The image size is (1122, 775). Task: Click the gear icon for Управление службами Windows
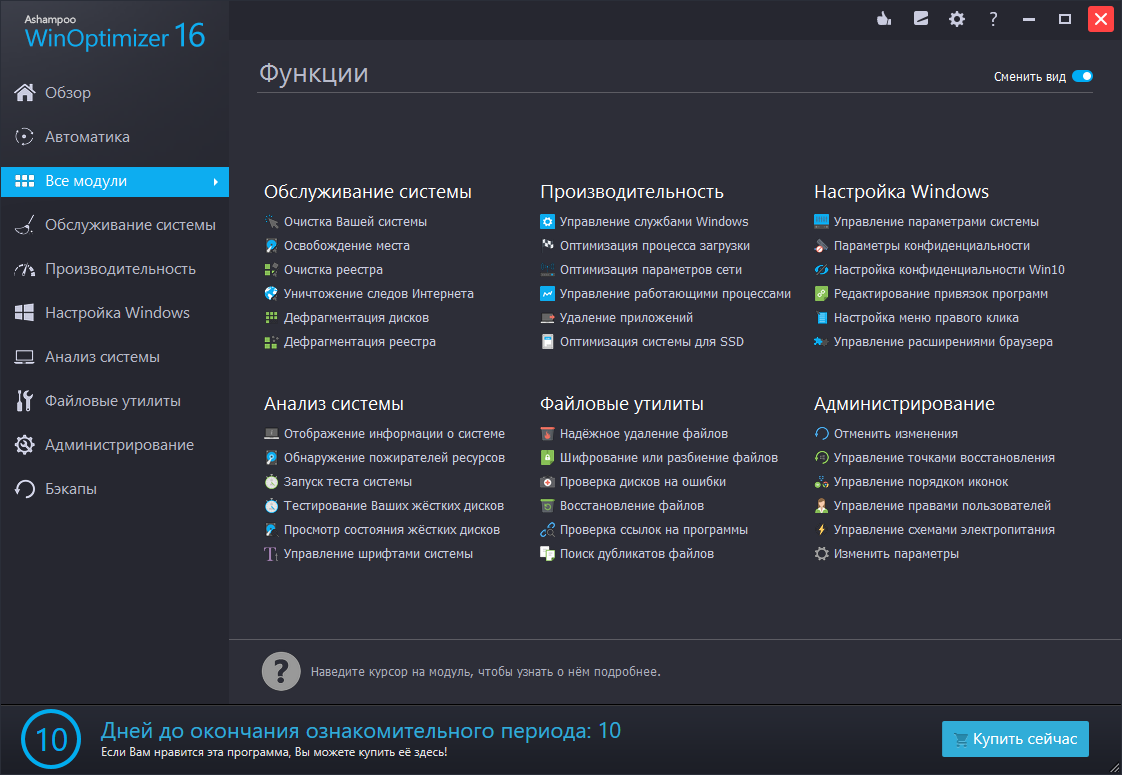click(547, 222)
